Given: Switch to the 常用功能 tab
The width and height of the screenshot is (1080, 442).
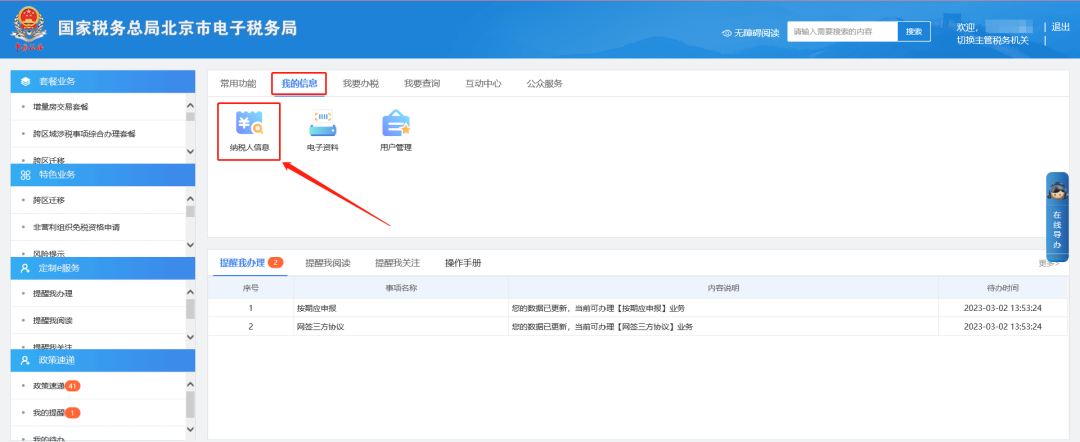Looking at the screenshot, I should (238, 83).
